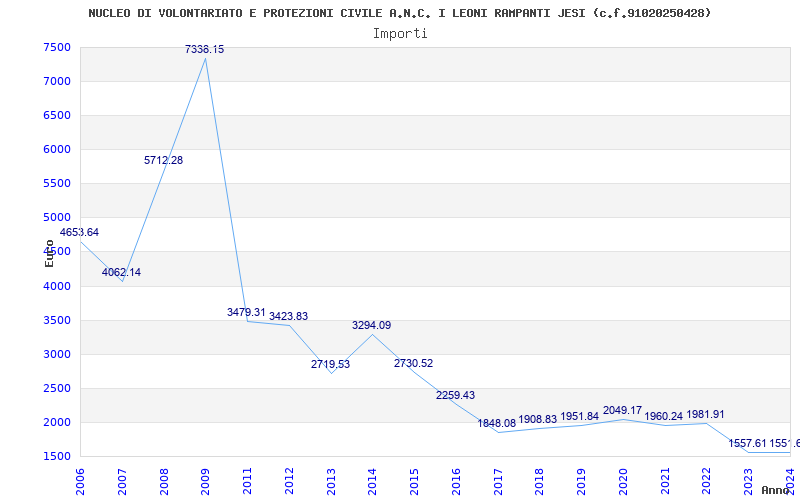Image resolution: width=800 pixels, height=500 pixels.
Task: Click the 4062.14 data label
Action: coord(121,272)
